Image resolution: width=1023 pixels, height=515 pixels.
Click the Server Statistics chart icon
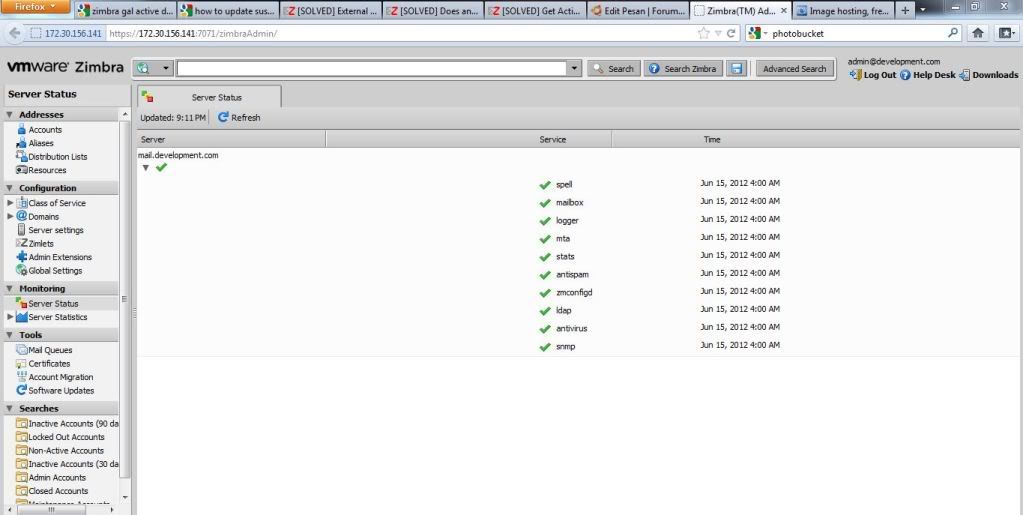(22, 317)
